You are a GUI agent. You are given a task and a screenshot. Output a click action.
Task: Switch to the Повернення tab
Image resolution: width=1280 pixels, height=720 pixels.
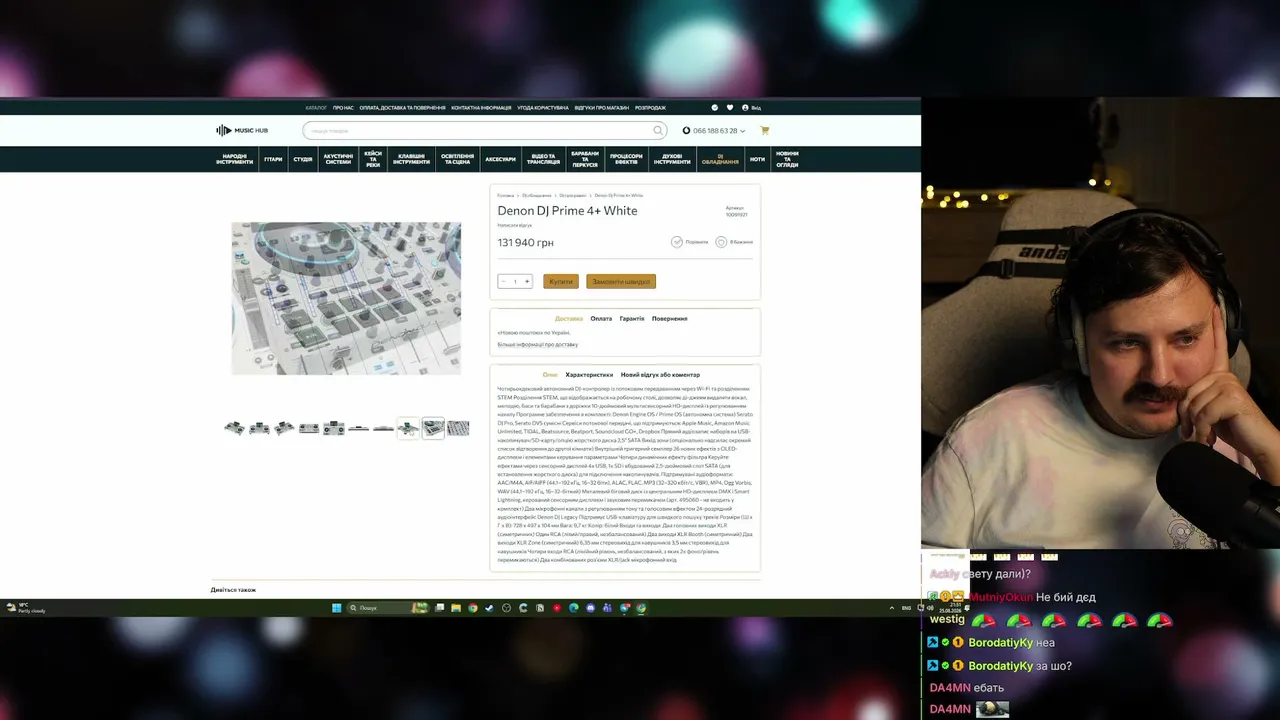[670, 318]
